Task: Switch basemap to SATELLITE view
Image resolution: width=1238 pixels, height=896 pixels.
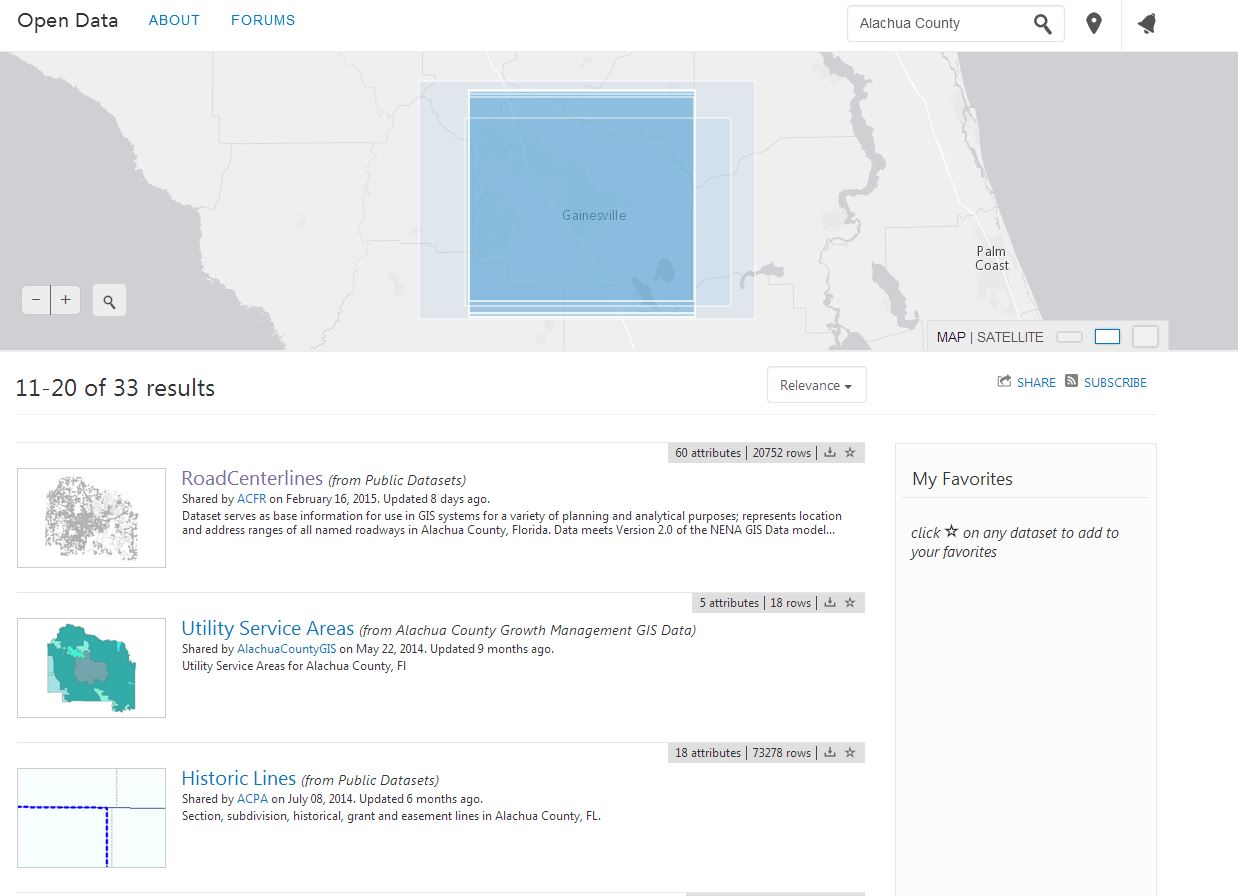Action: [1010, 337]
